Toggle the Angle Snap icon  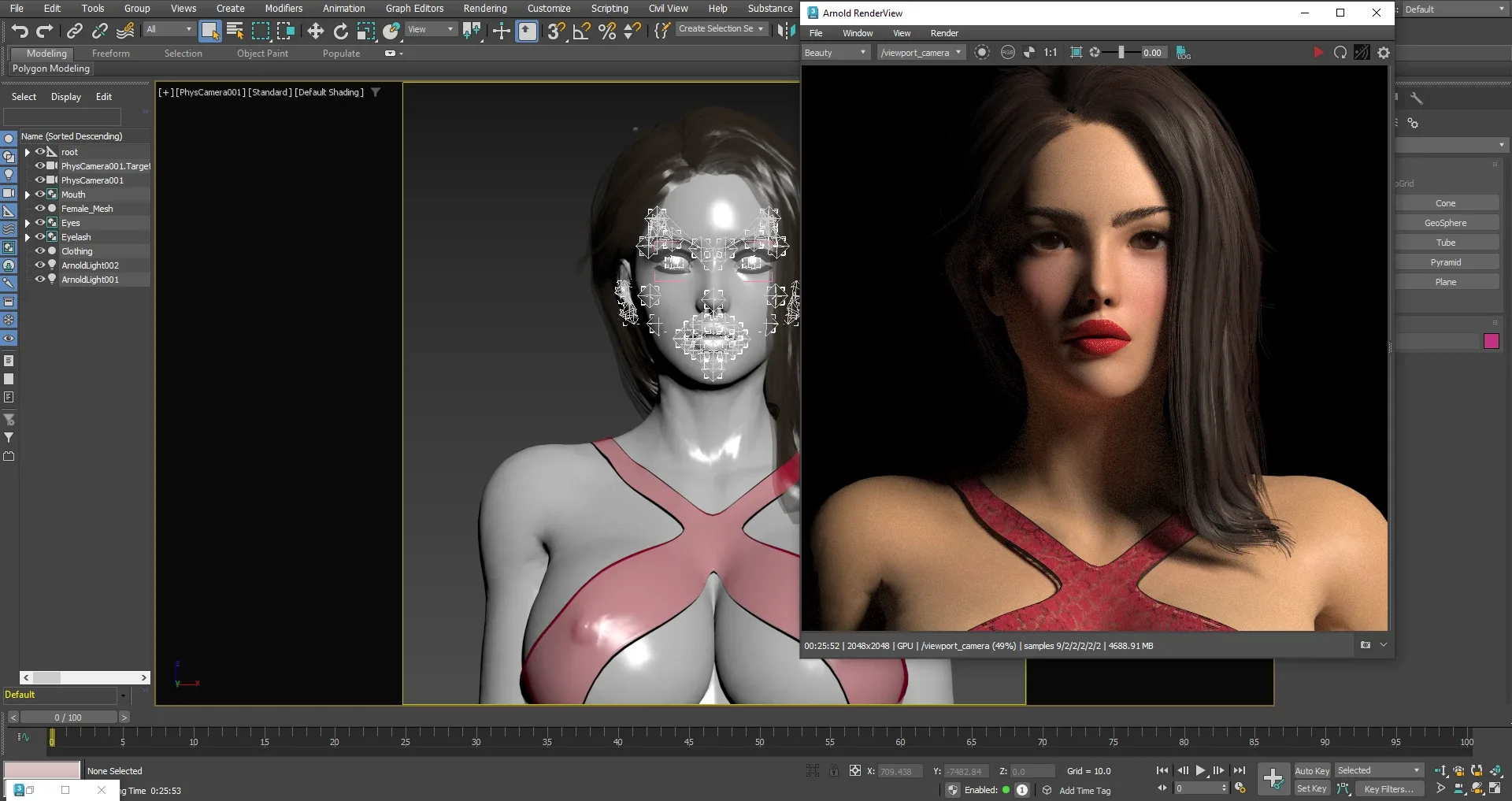click(581, 31)
